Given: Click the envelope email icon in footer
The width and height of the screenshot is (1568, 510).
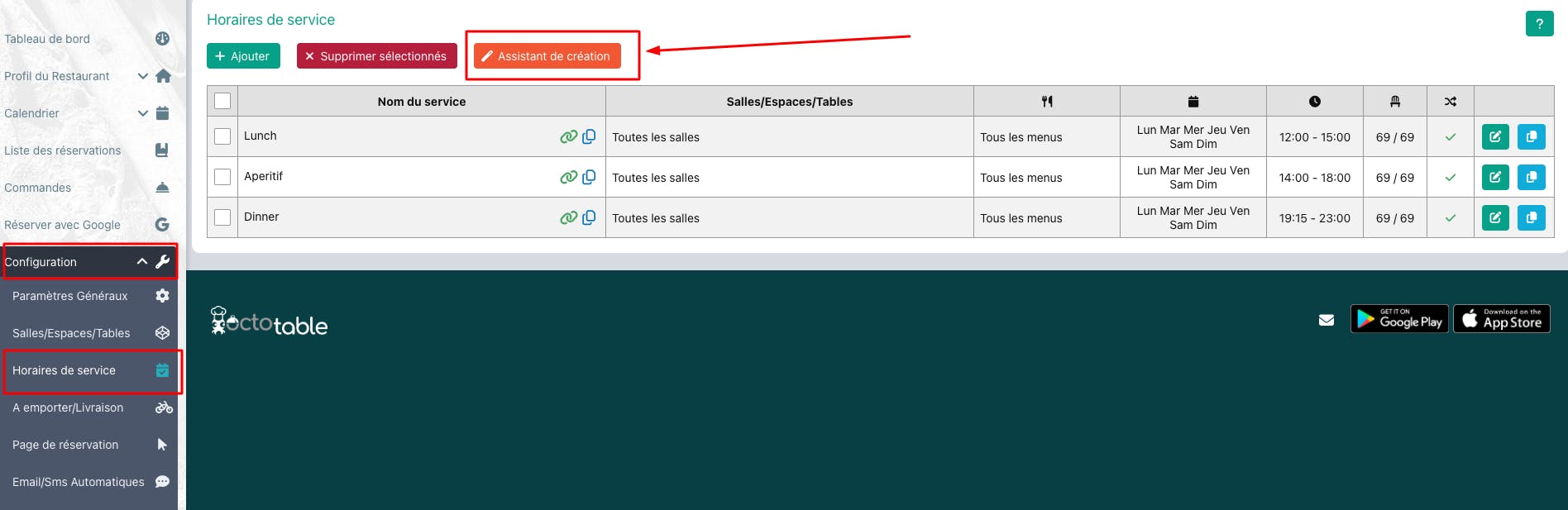Looking at the screenshot, I should [x=1327, y=320].
